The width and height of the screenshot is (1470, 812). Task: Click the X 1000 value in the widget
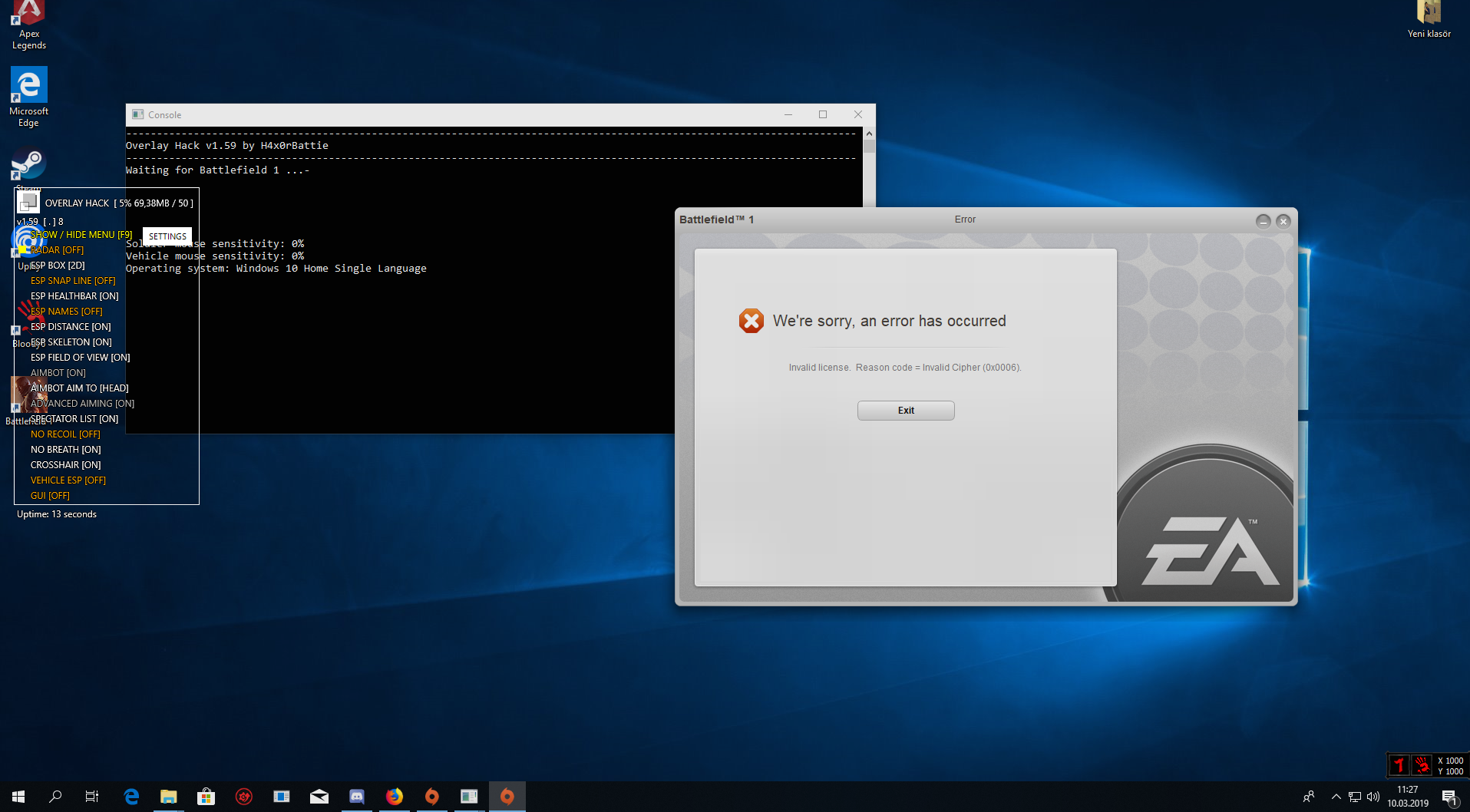point(1450,761)
